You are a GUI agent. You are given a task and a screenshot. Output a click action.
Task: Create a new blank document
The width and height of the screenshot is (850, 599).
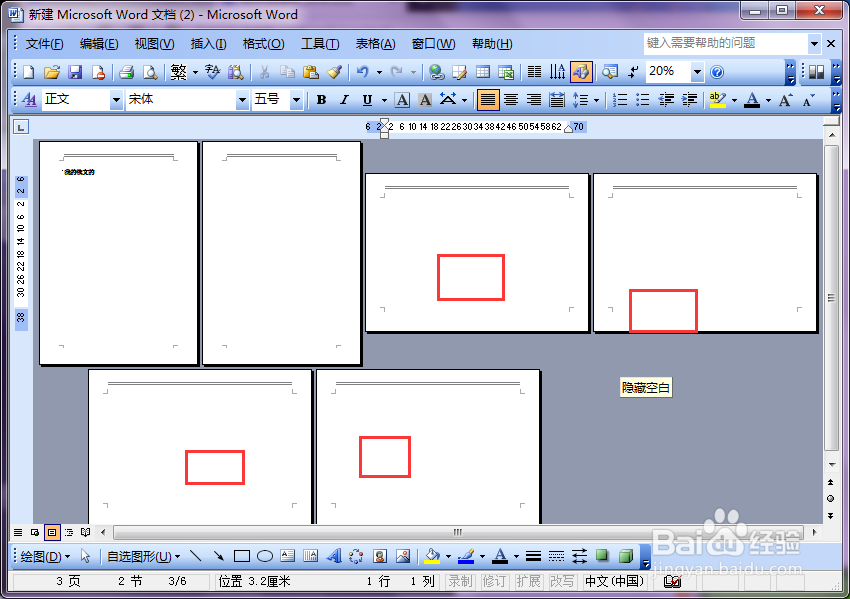[x=28, y=72]
